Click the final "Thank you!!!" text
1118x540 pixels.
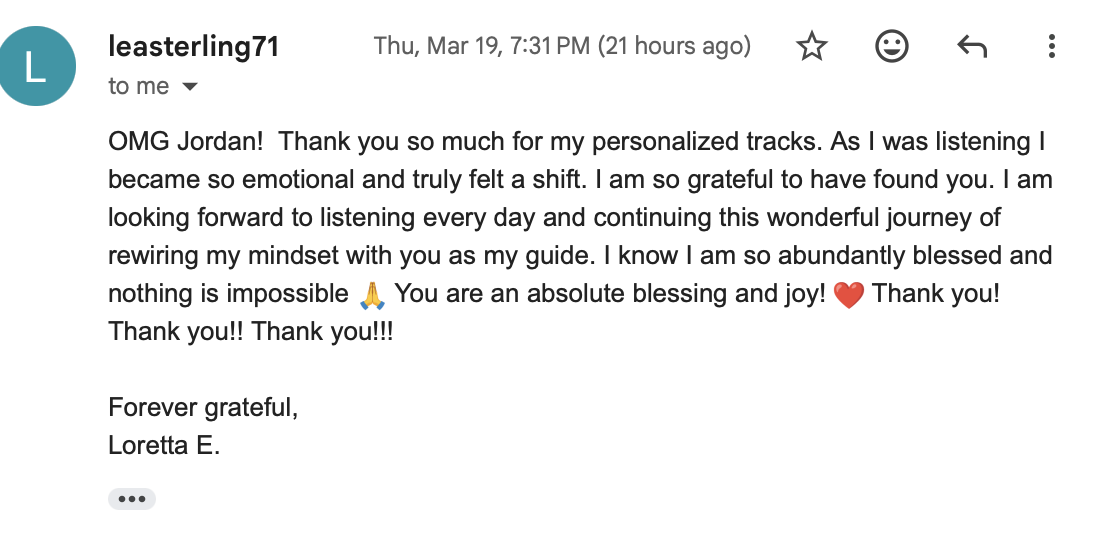tap(323, 331)
